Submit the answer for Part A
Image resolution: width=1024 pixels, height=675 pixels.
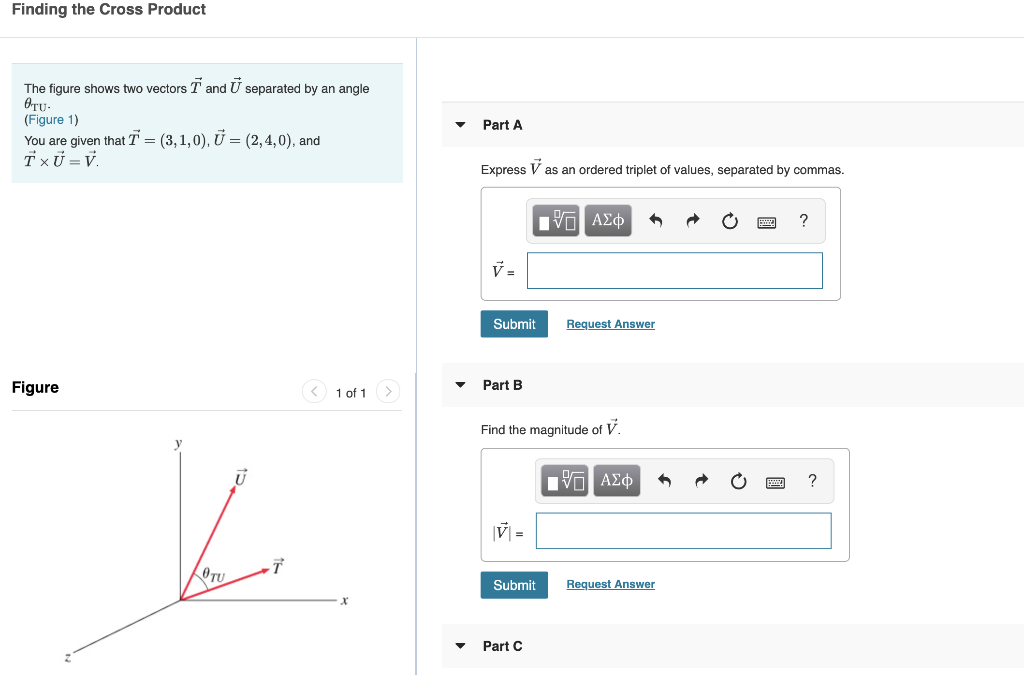click(514, 323)
